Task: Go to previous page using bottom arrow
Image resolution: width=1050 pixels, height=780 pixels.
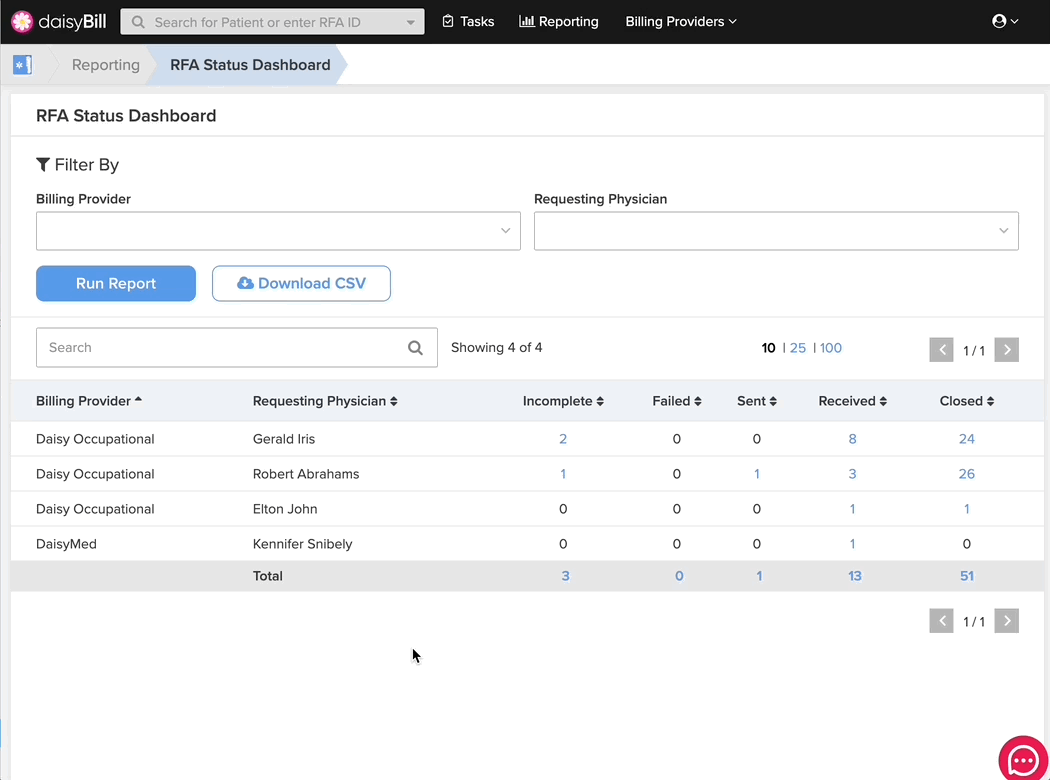Action: (x=941, y=621)
